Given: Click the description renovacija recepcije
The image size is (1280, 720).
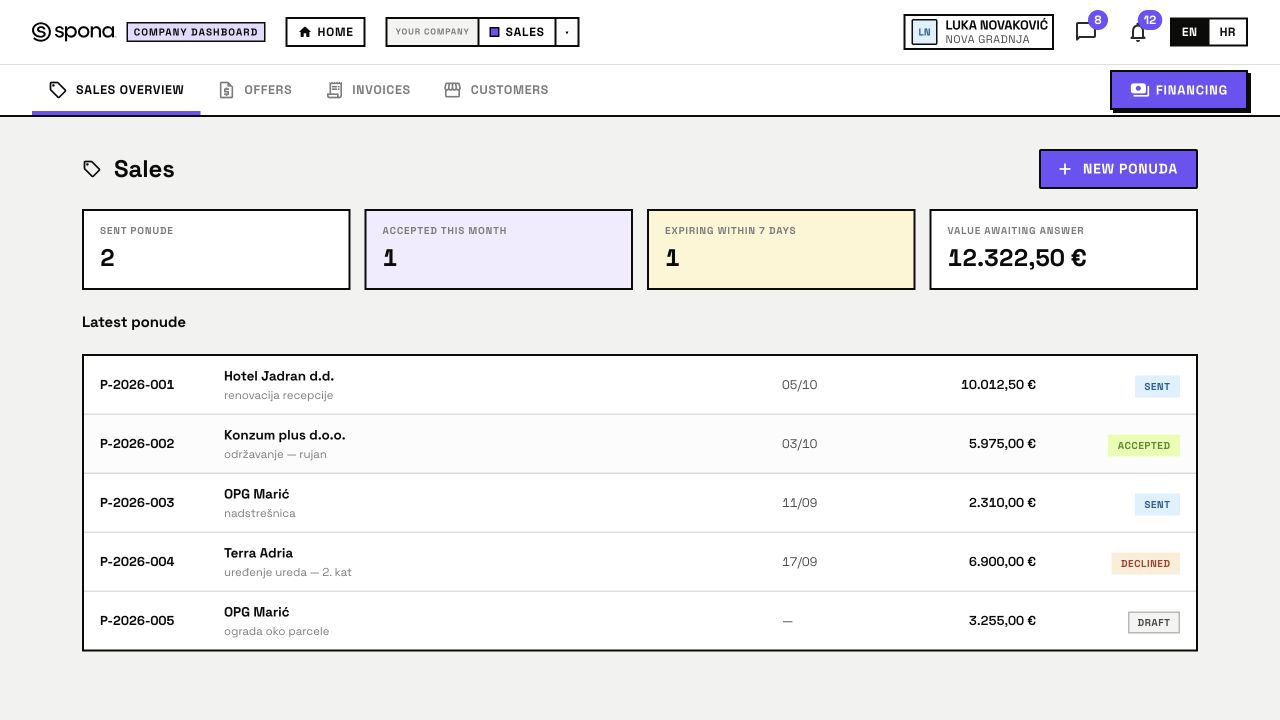Looking at the screenshot, I should tap(278, 395).
